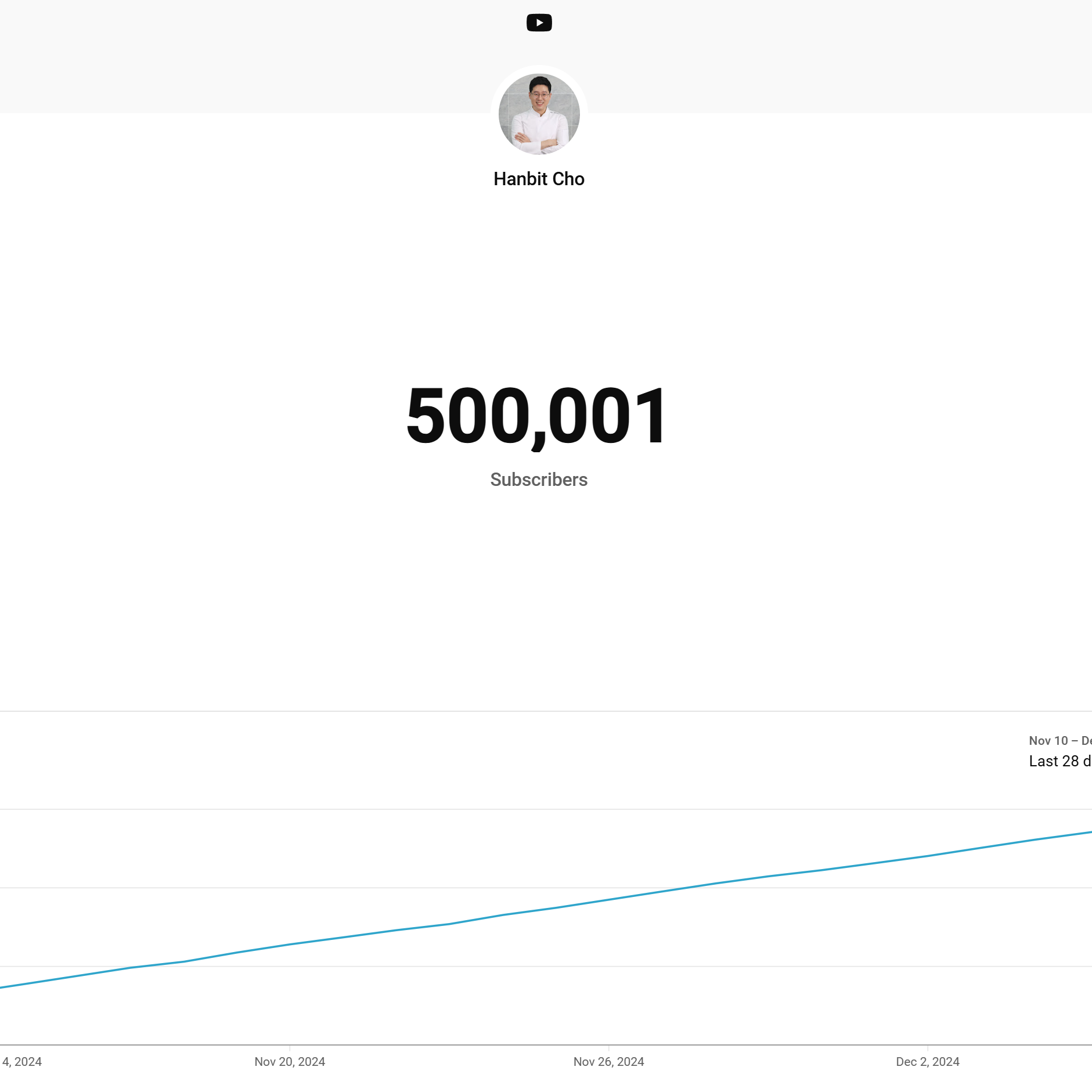
Task: Open the Nov 10 date range selector
Action: 1059,741
